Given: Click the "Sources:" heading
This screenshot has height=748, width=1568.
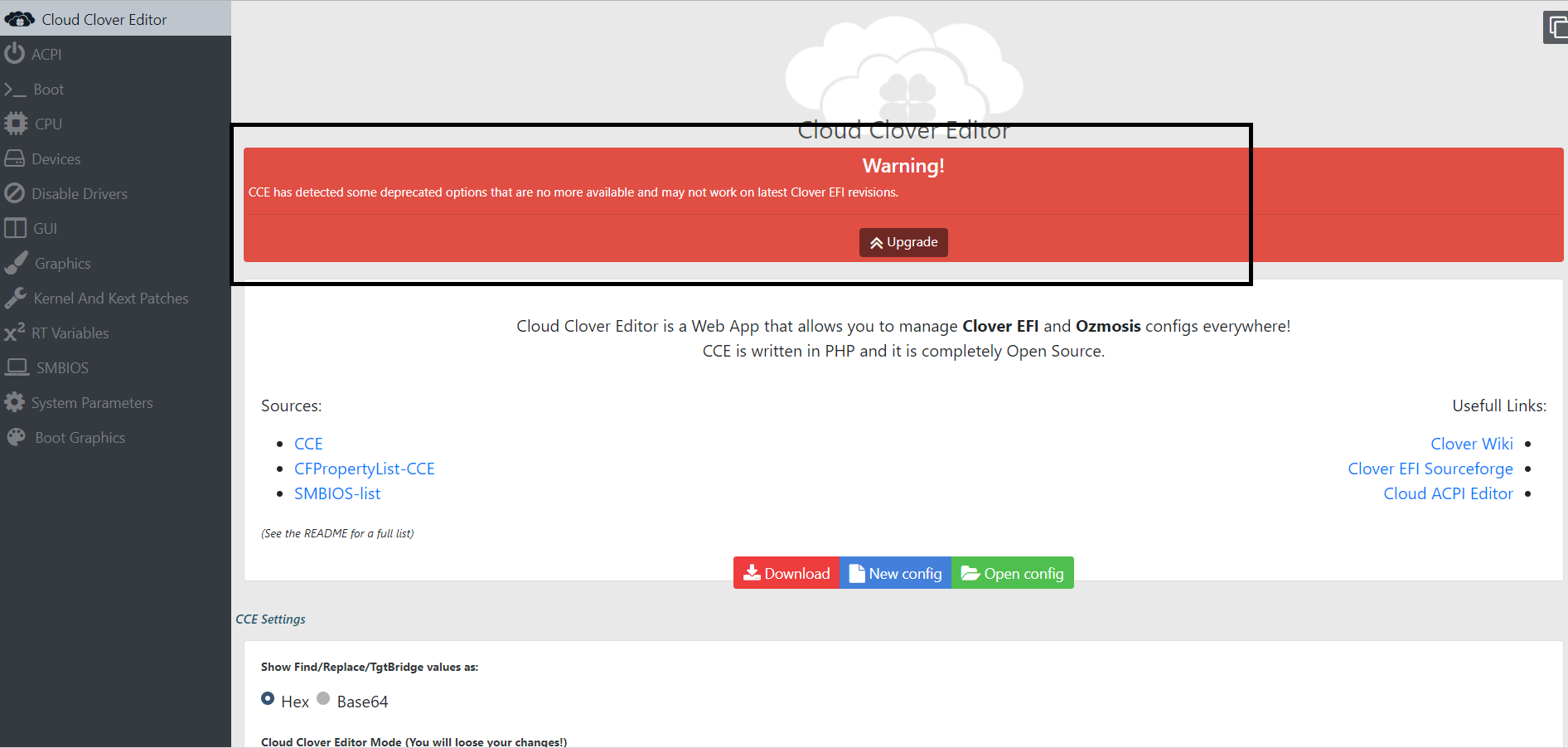Looking at the screenshot, I should click(291, 406).
